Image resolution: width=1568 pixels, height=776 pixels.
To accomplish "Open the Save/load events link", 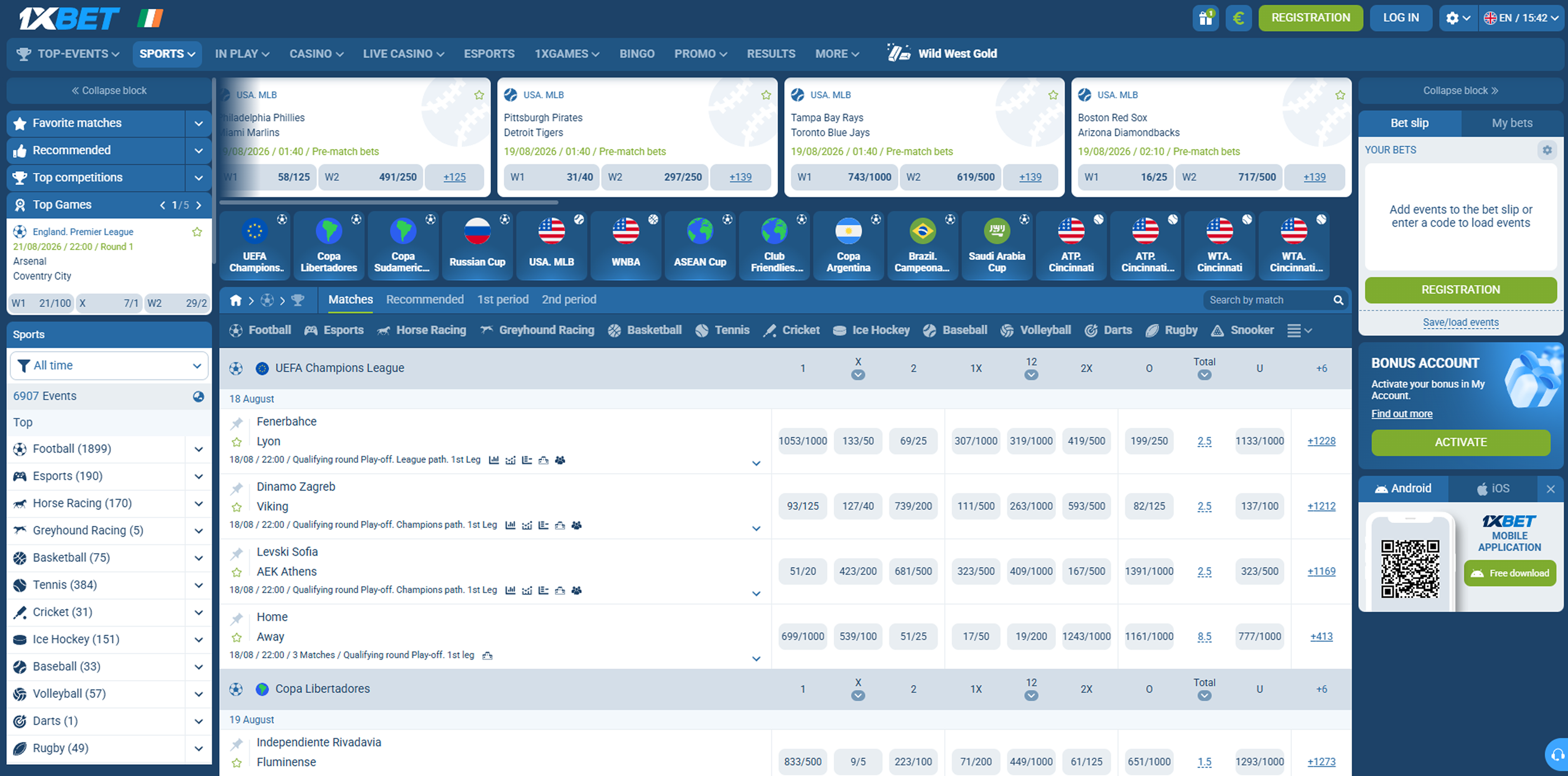I will pyautogui.click(x=1460, y=322).
